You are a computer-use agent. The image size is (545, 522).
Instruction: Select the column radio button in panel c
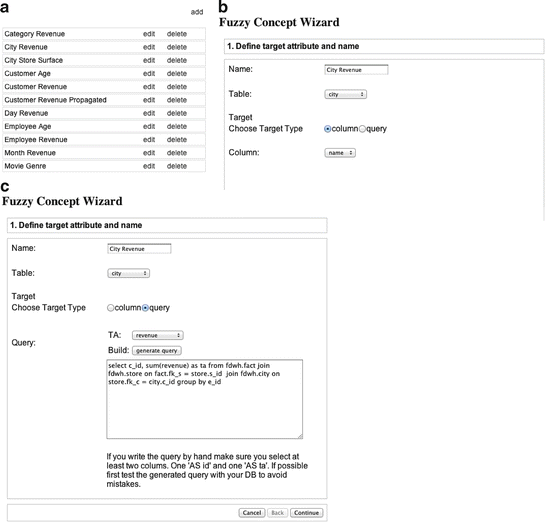point(111,308)
